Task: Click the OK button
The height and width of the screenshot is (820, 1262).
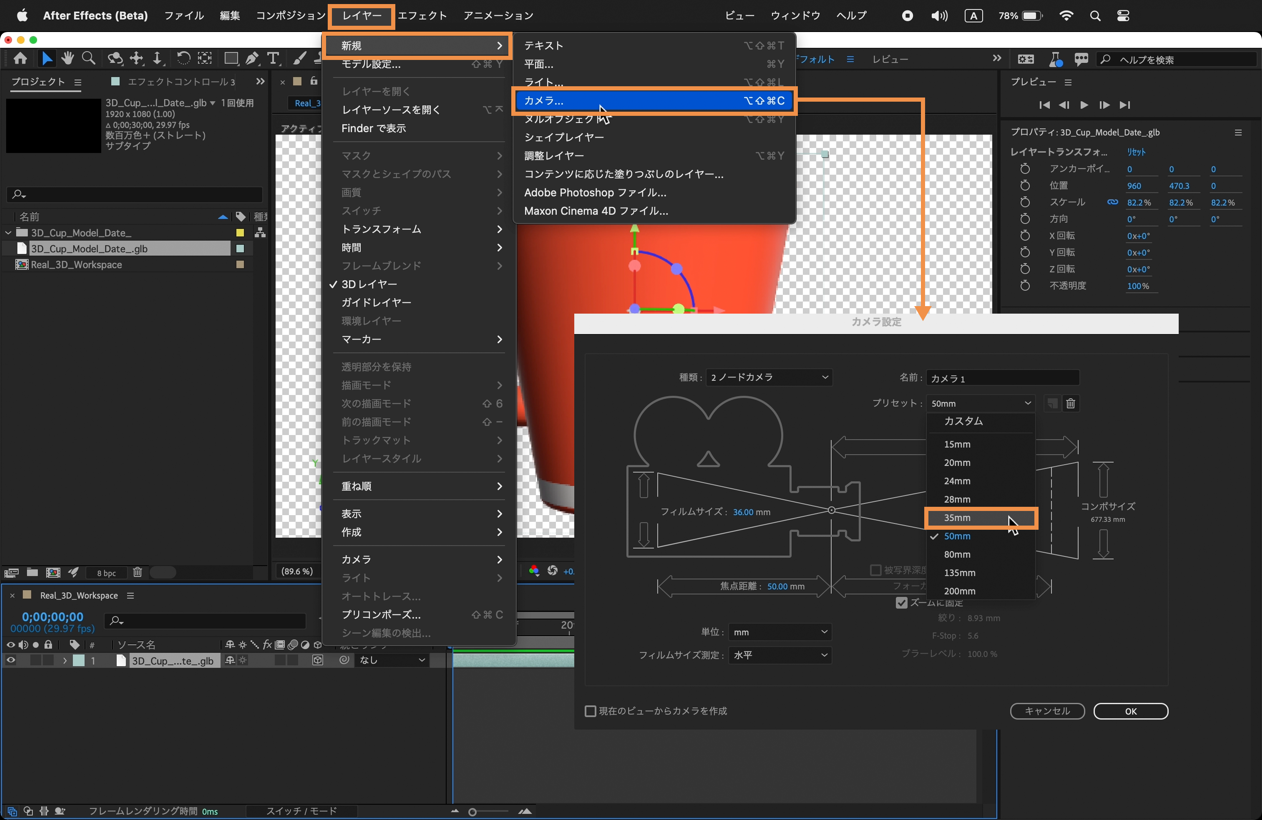Action: pyautogui.click(x=1130, y=711)
